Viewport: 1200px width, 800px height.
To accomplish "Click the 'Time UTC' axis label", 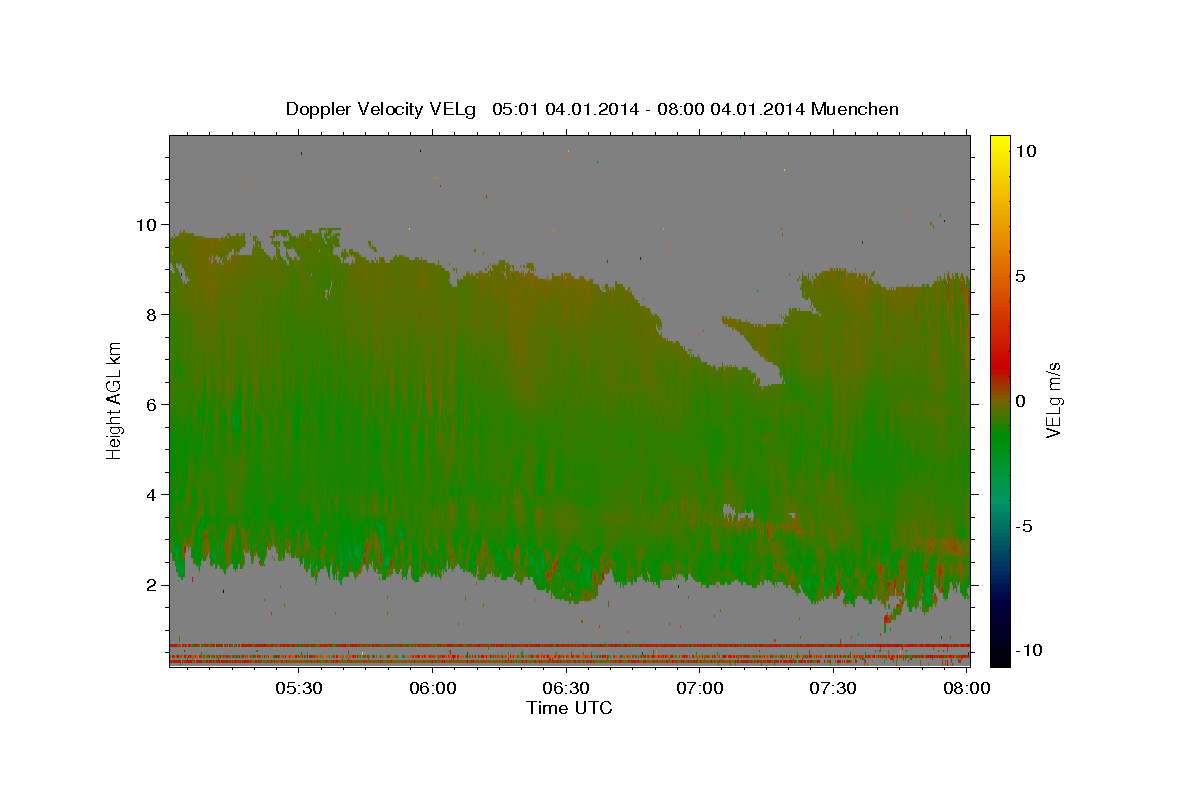I will 569,708.
